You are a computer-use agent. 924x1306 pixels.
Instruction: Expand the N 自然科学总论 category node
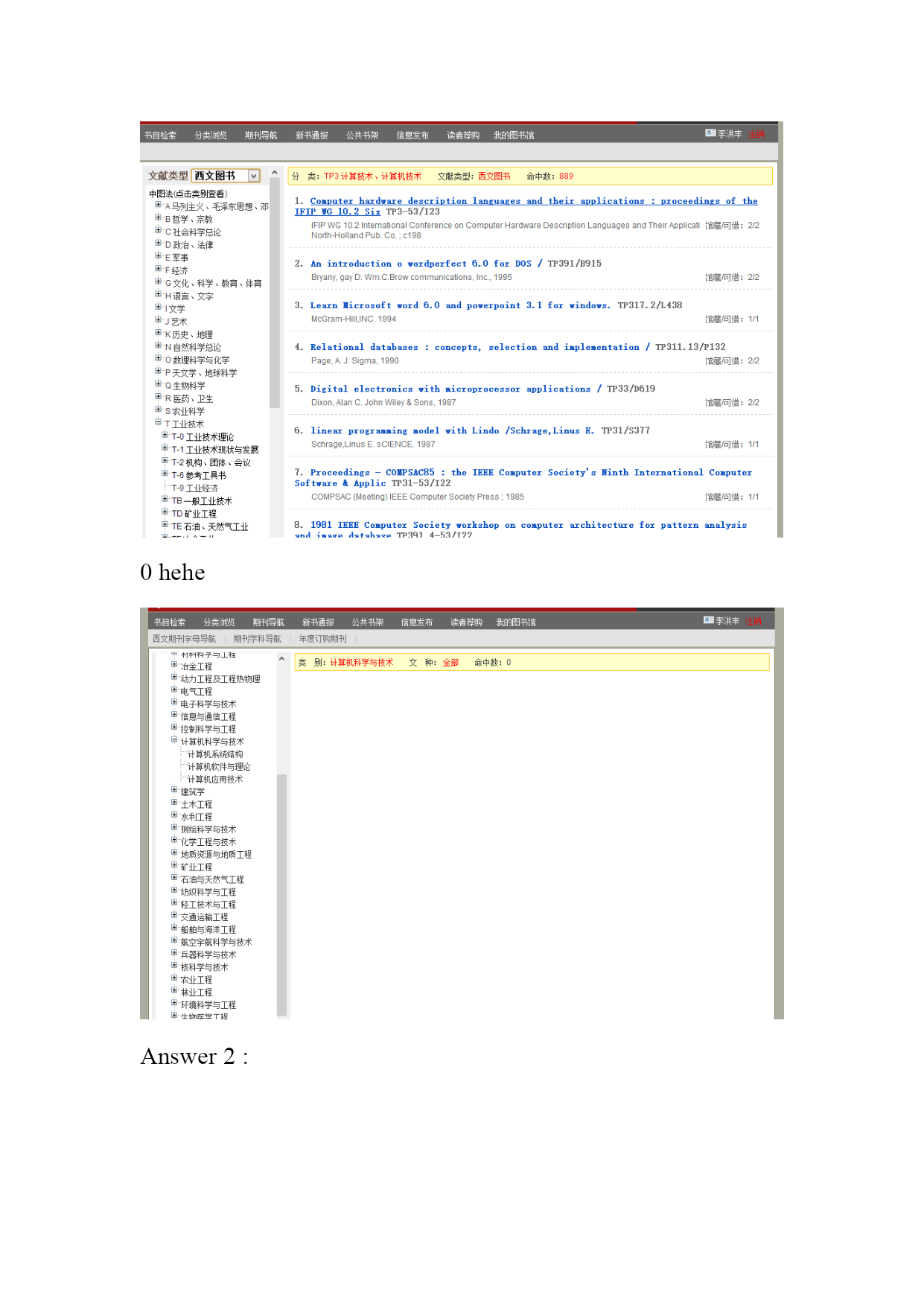pos(158,345)
